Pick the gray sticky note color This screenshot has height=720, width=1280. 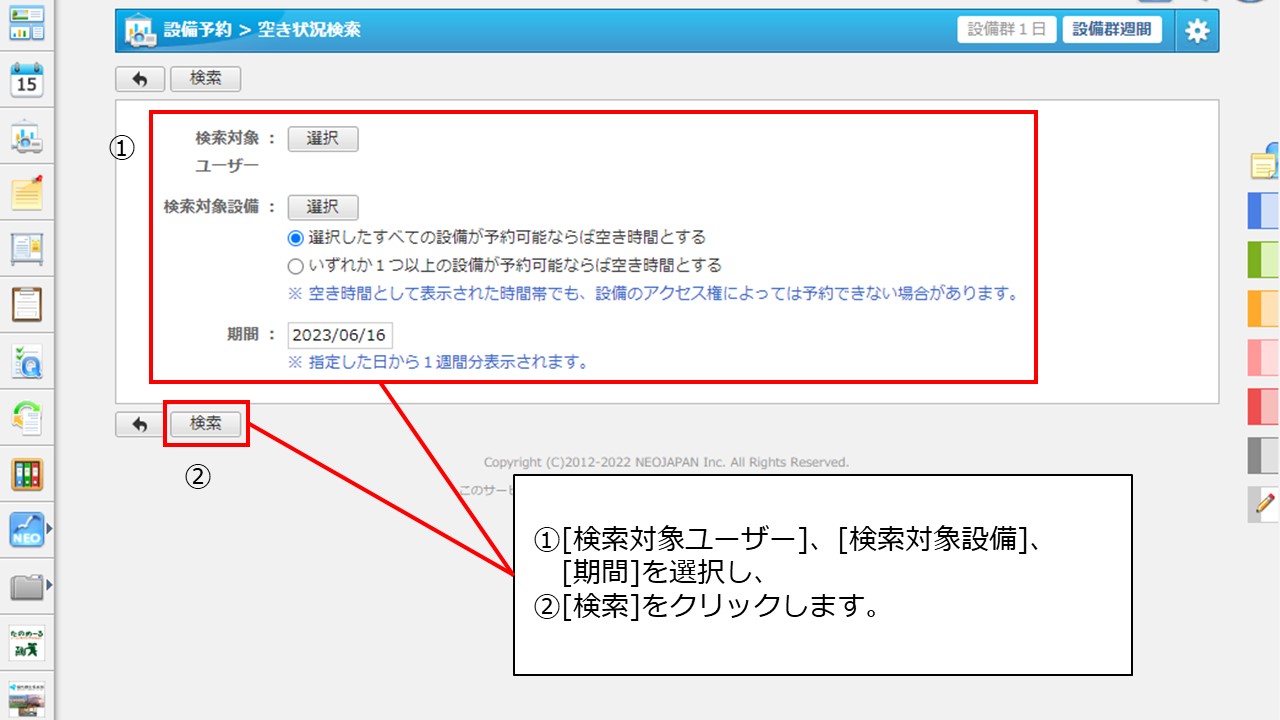point(1264,456)
